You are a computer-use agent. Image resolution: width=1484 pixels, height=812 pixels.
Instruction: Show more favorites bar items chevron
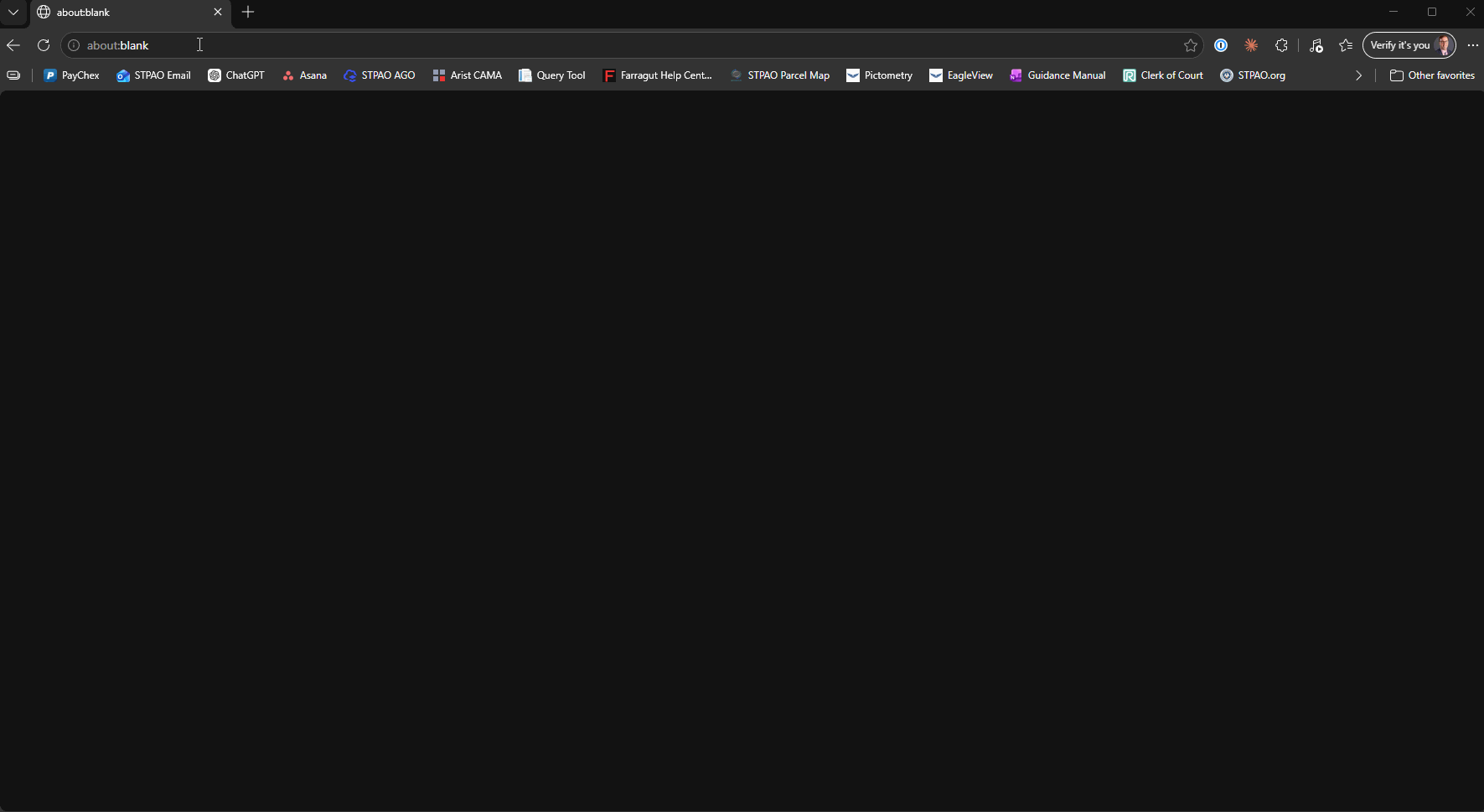pyautogui.click(x=1358, y=75)
